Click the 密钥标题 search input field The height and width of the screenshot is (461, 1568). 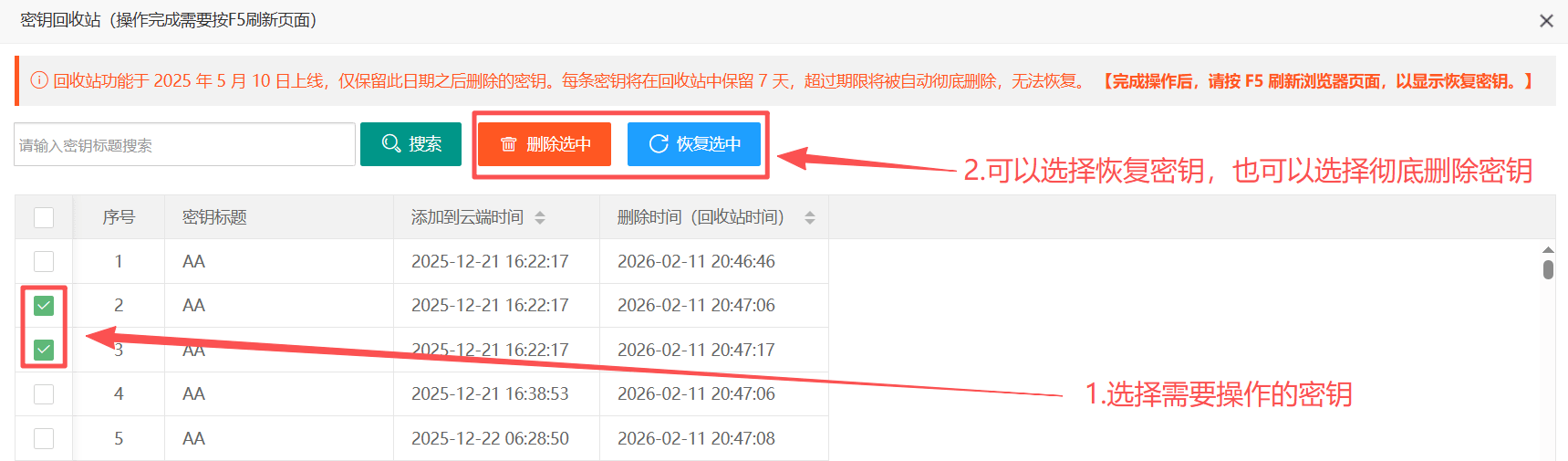tap(184, 145)
